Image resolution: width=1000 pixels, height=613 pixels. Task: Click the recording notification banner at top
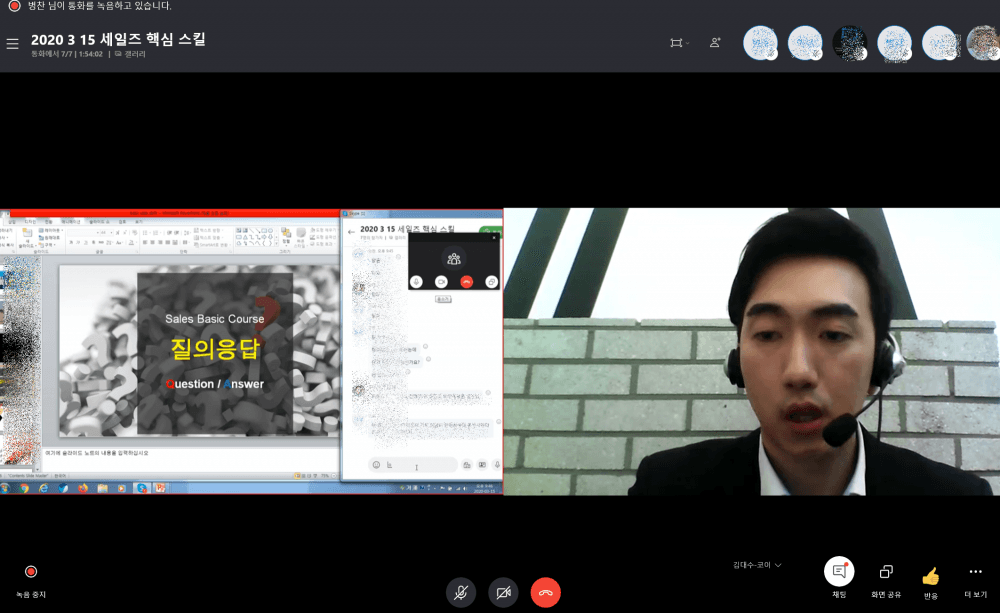click(x=90, y=6)
